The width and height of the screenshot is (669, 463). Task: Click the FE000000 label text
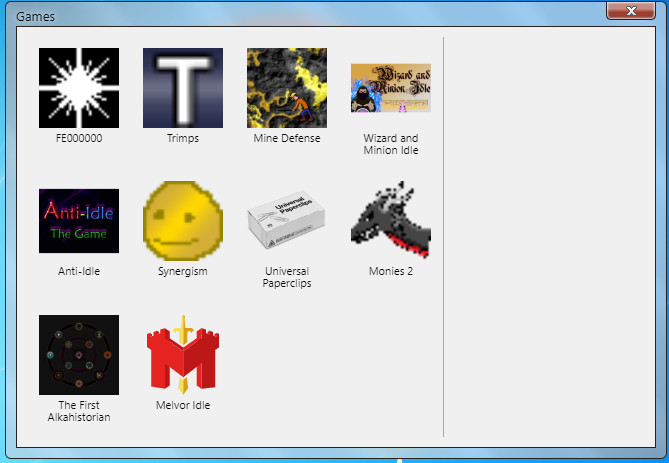tap(79, 138)
